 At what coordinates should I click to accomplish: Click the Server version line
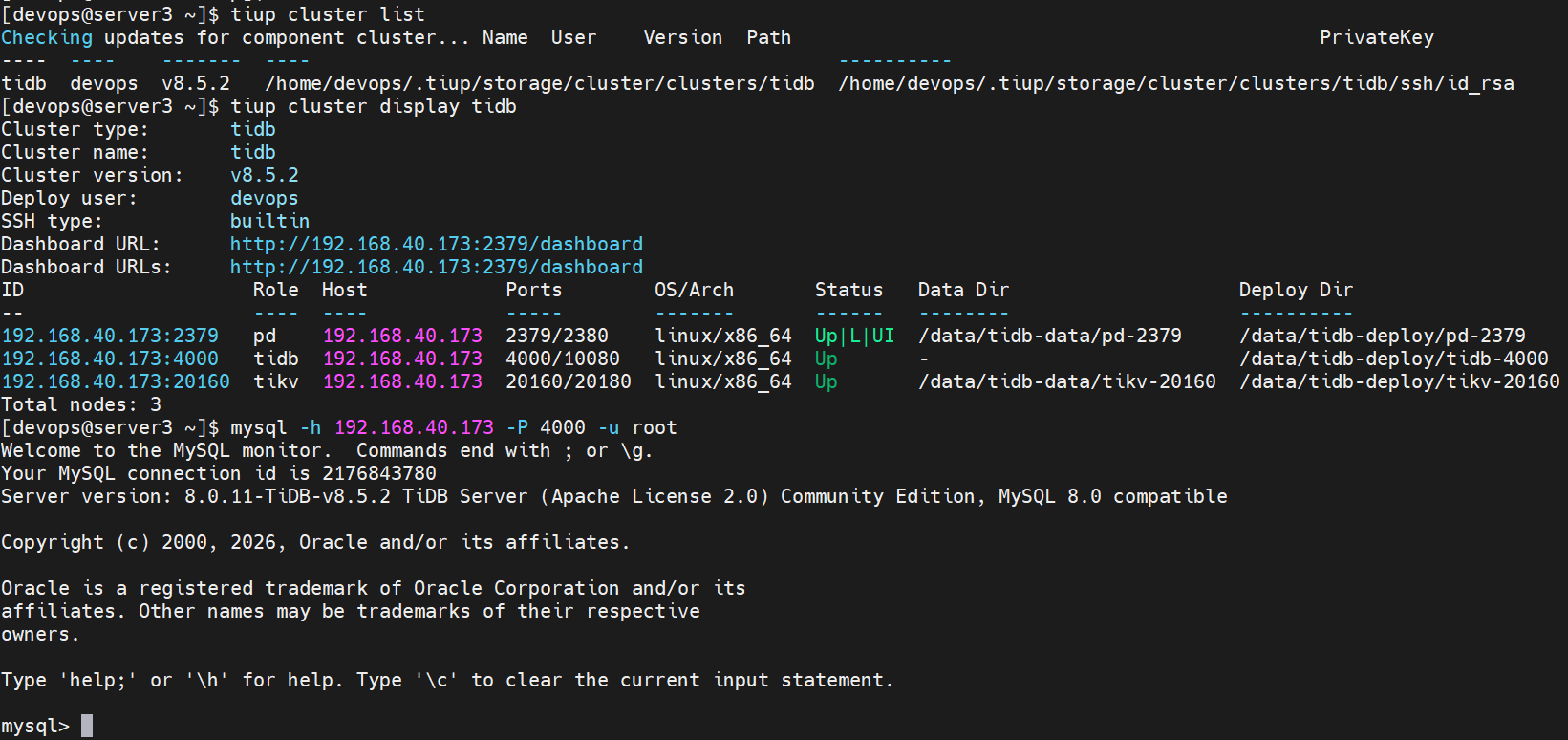[614, 496]
